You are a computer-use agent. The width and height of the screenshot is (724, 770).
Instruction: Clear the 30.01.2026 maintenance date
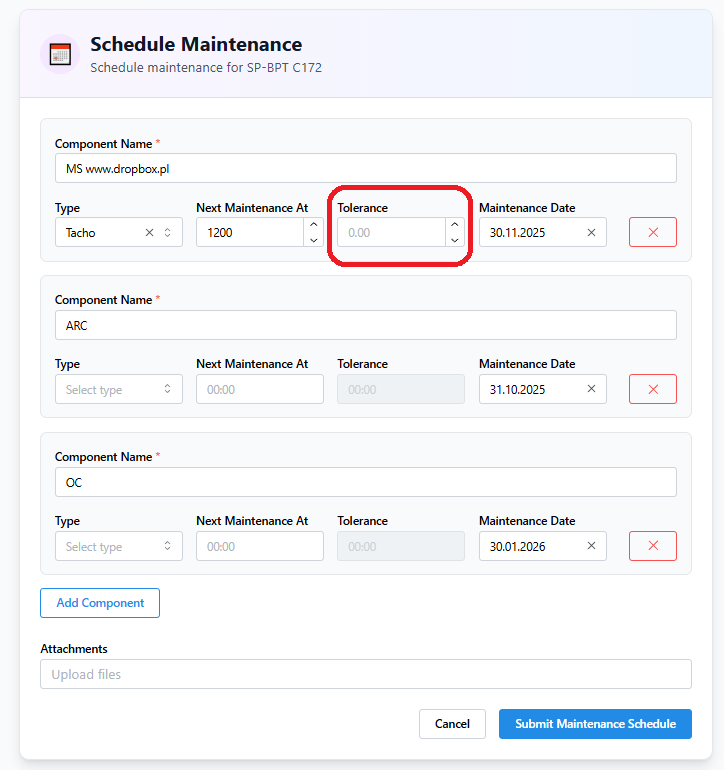591,547
